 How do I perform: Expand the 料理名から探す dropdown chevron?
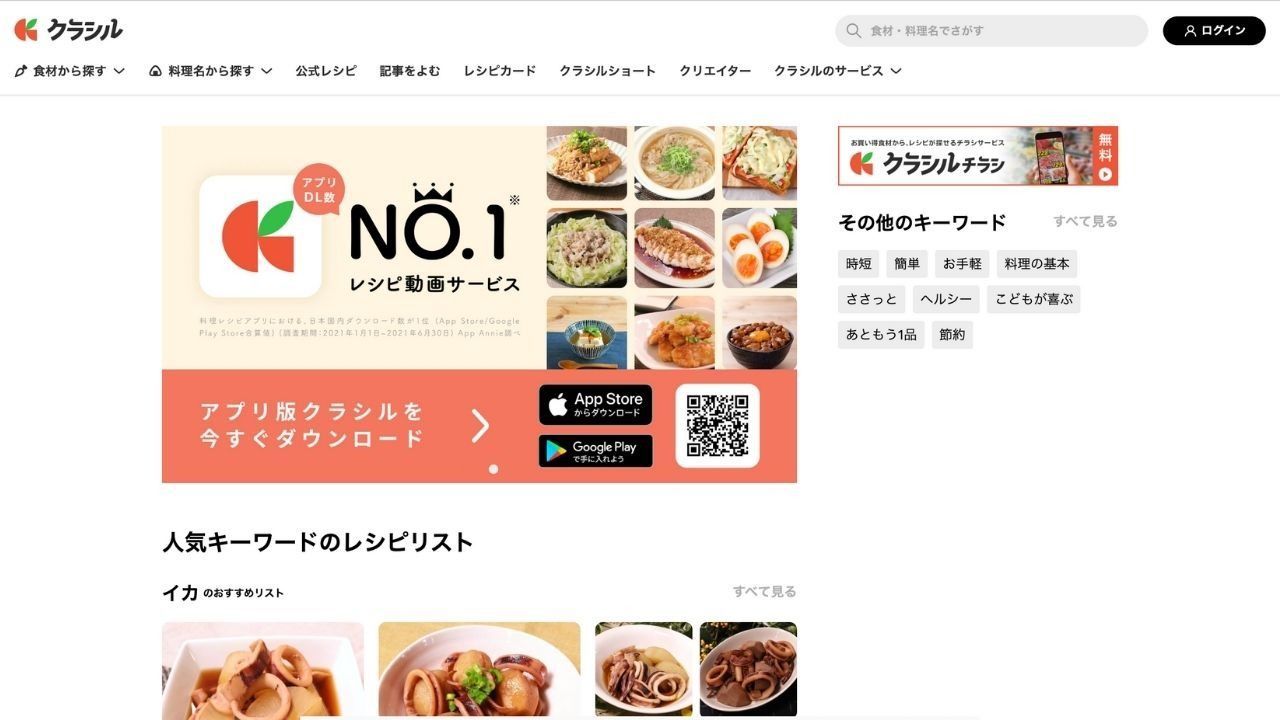[x=267, y=71]
